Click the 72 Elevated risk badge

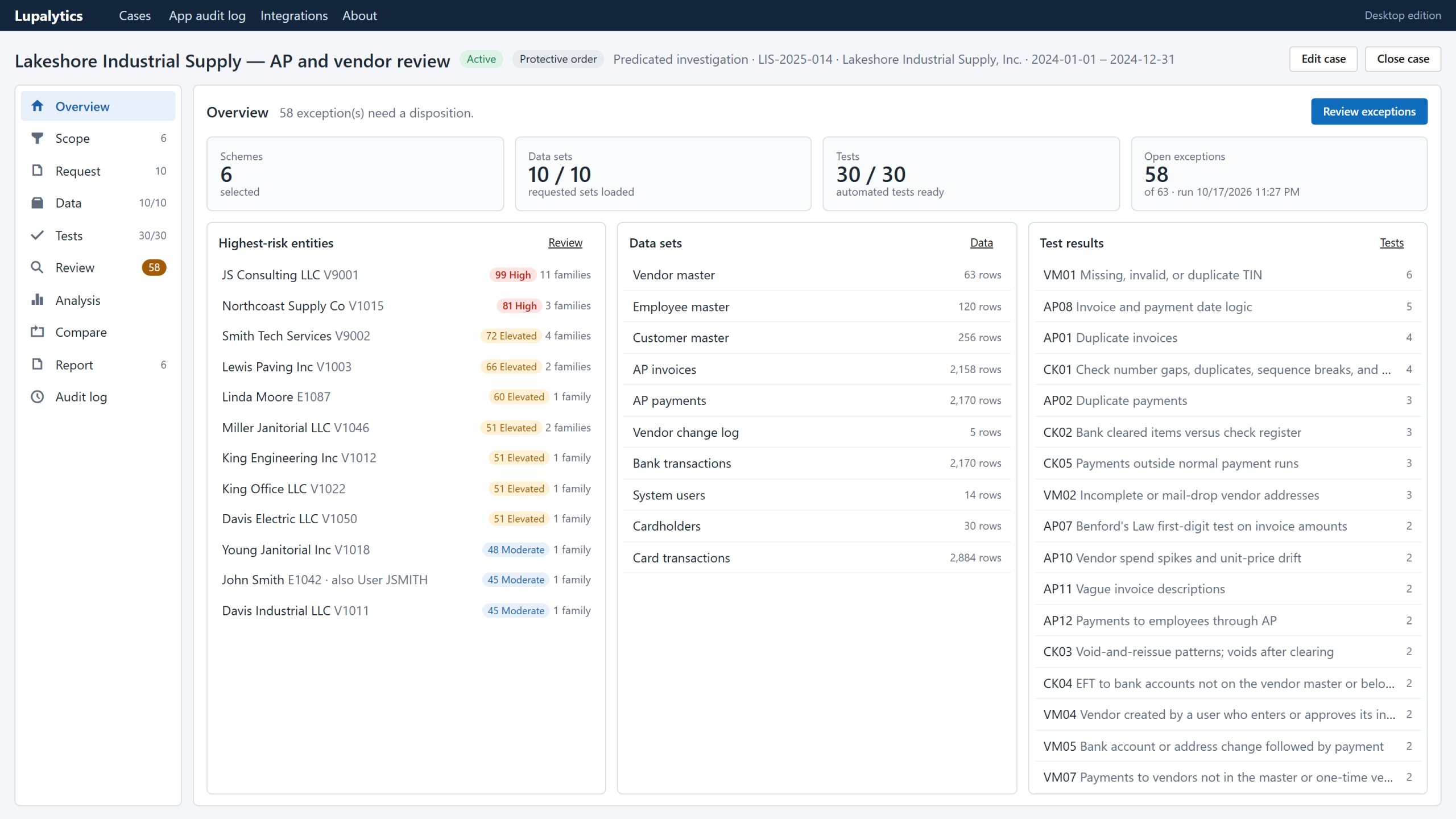(511, 336)
